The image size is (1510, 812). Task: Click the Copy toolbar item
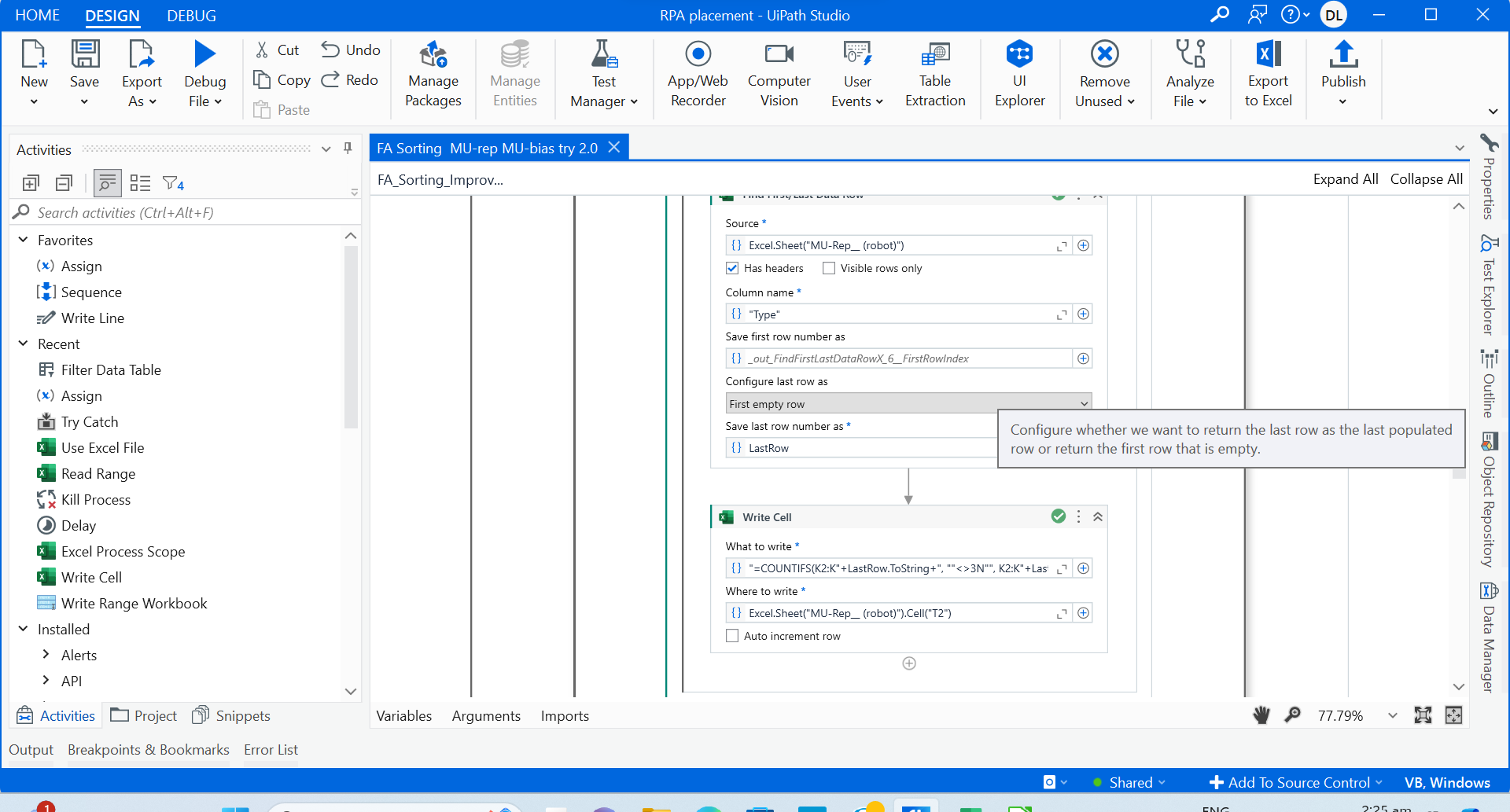[x=282, y=80]
